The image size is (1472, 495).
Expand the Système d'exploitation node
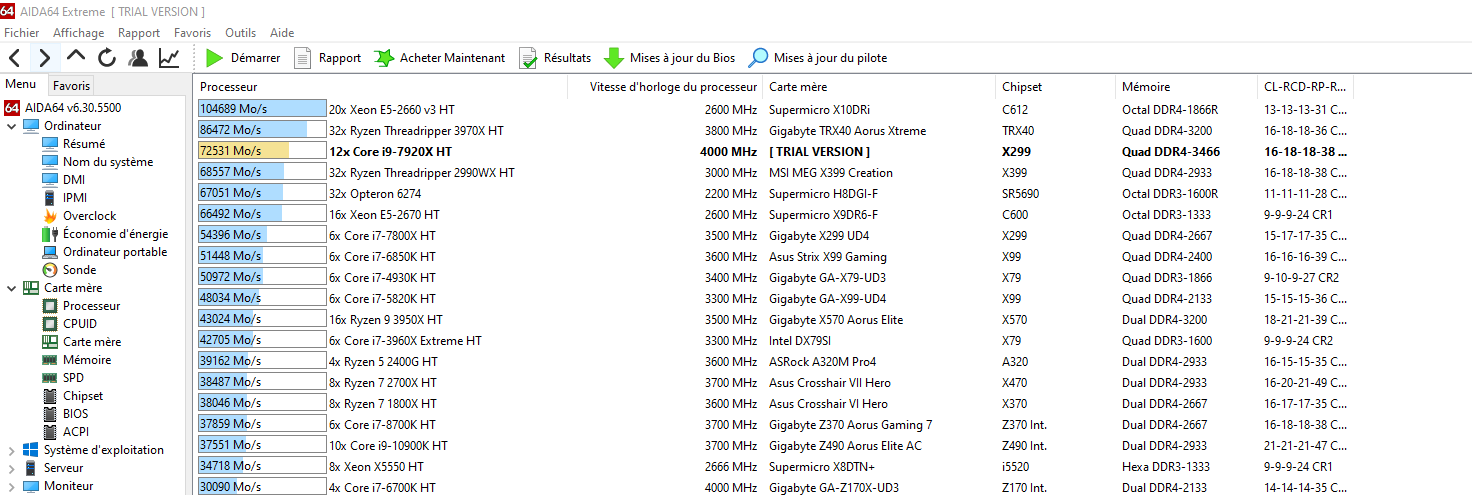(x=11, y=450)
